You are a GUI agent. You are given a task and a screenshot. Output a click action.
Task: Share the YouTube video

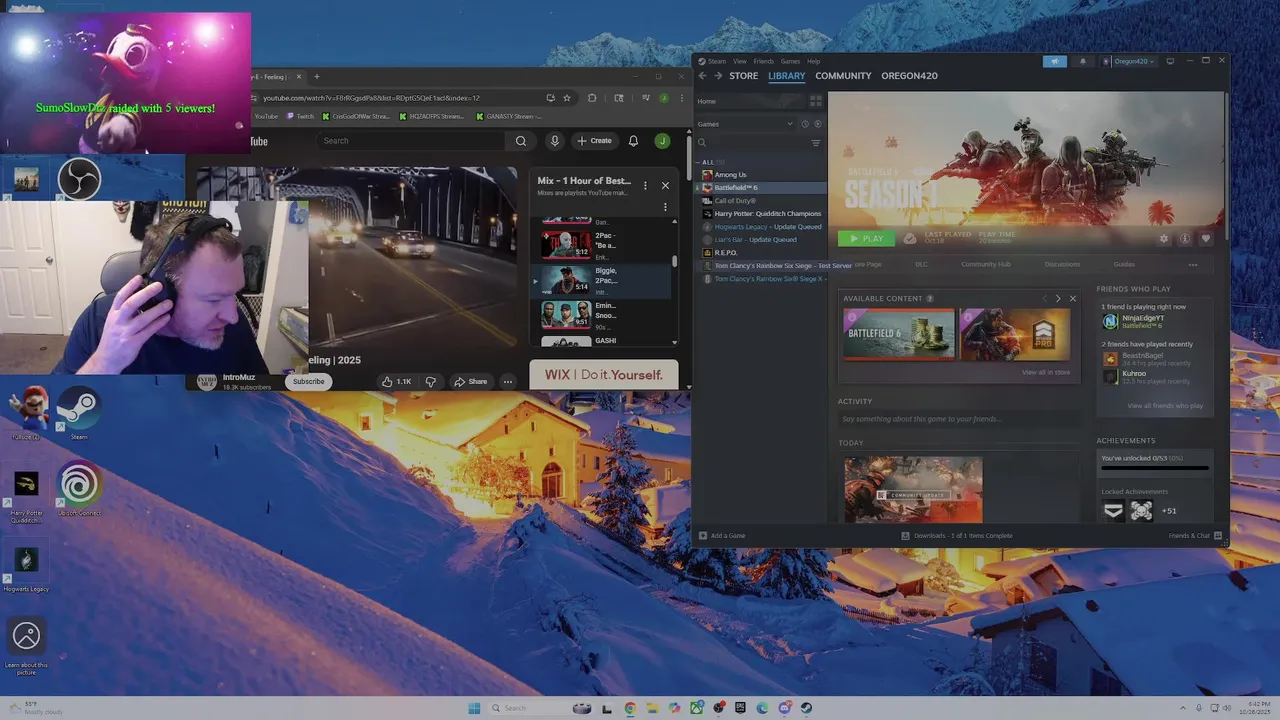(x=471, y=381)
